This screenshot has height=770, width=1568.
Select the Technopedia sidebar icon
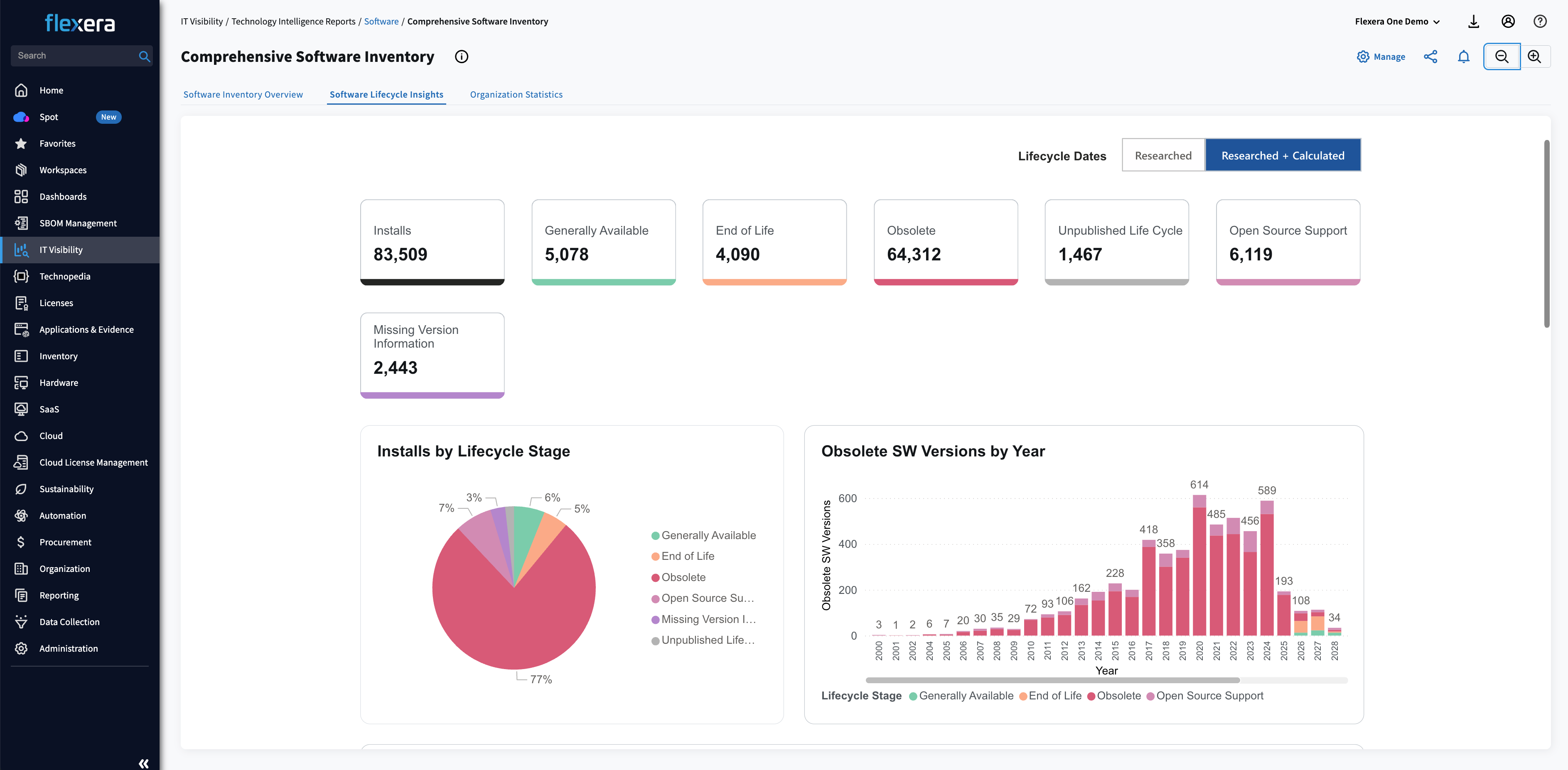pos(21,276)
